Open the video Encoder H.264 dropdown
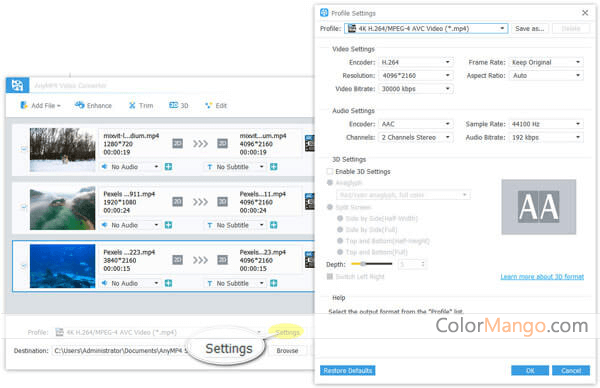Image resolution: width=600 pixels, height=388 pixels. coord(416,62)
